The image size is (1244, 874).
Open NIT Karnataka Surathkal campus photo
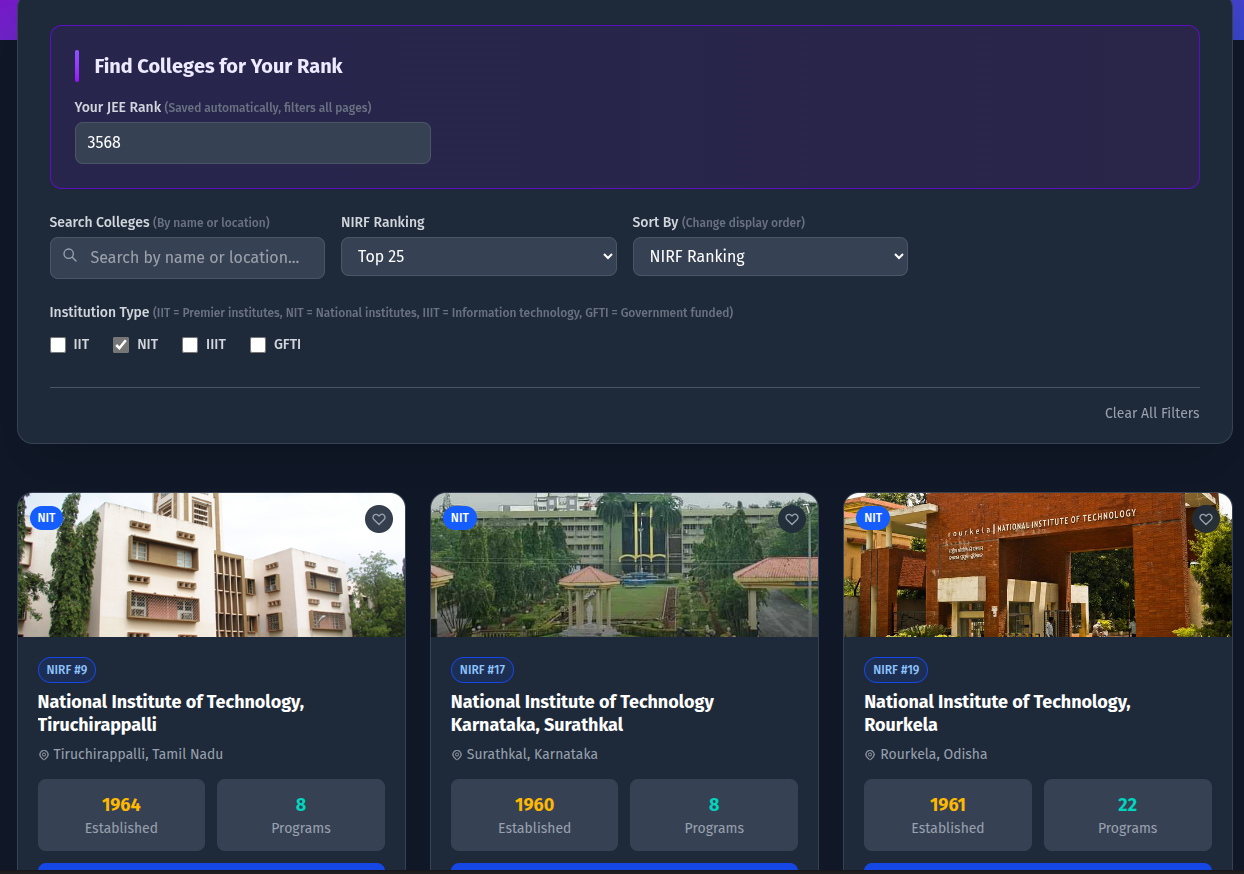click(x=624, y=565)
